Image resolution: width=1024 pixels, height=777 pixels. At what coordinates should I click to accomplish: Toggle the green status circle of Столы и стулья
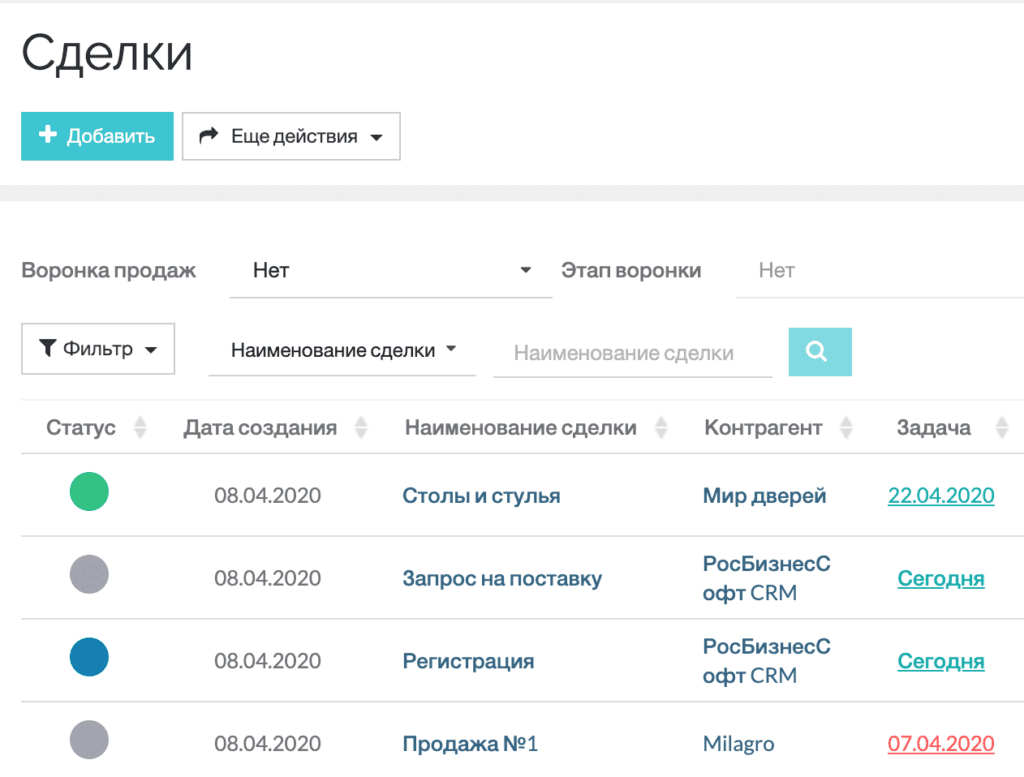[89, 492]
